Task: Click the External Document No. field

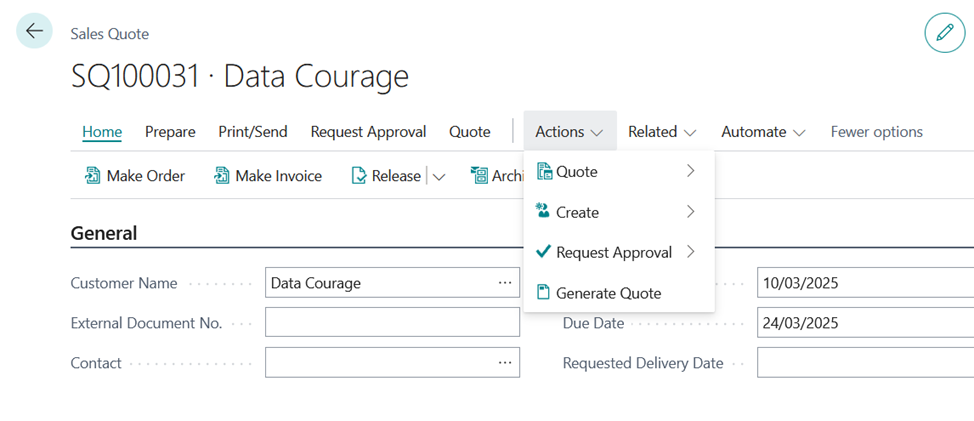Action: 392,323
